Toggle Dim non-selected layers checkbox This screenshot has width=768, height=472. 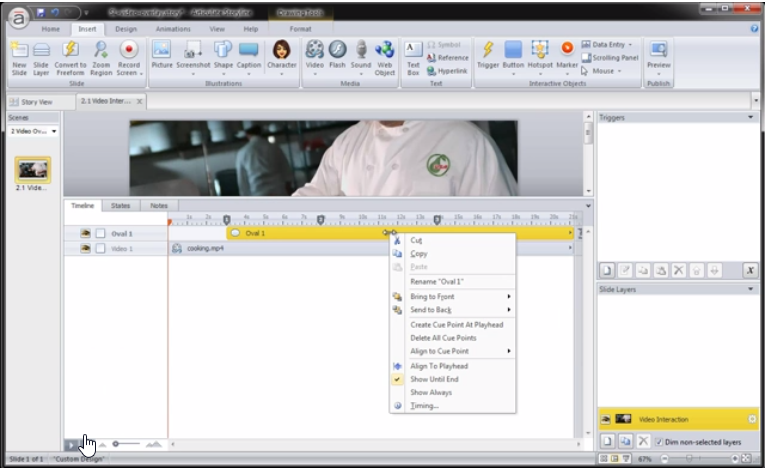659,441
